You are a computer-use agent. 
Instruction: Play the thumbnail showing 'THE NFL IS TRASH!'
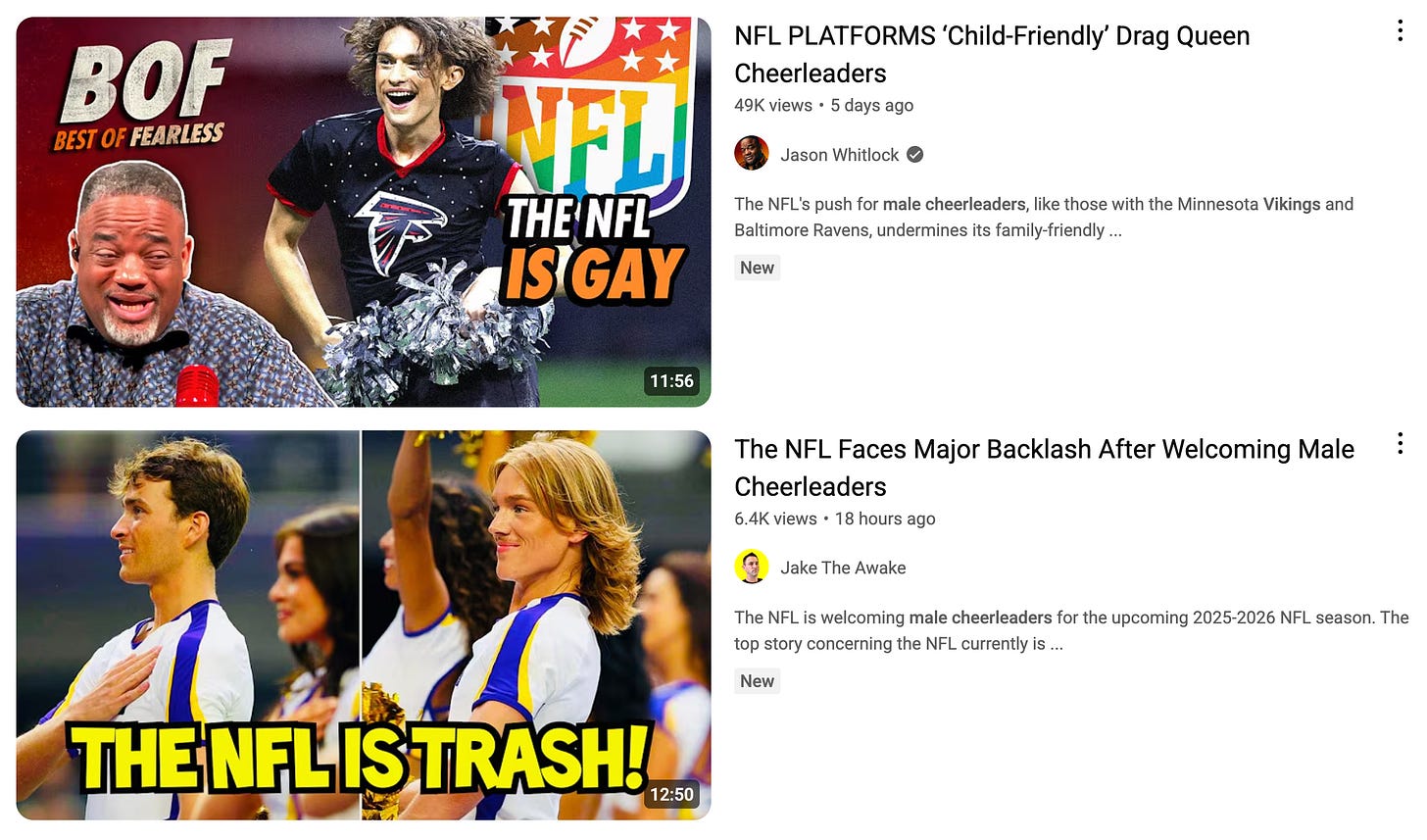[364, 625]
